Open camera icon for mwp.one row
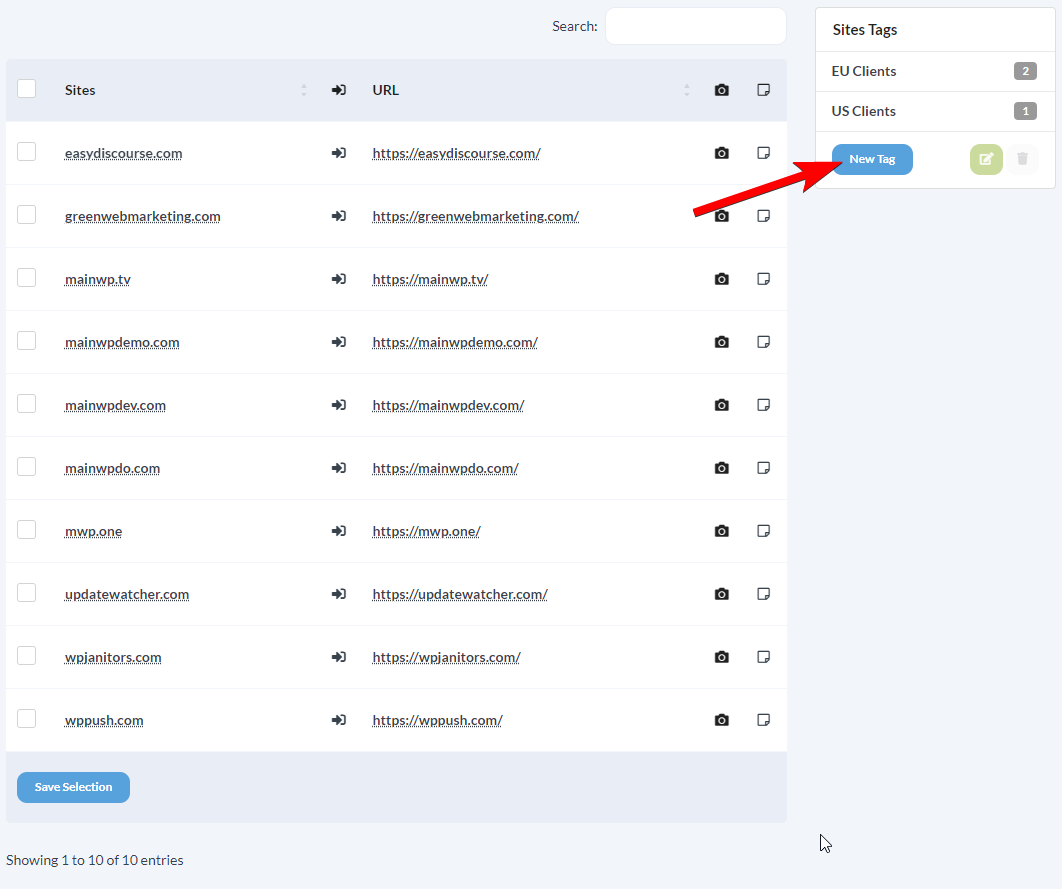1062x889 pixels. pyautogui.click(x=721, y=531)
